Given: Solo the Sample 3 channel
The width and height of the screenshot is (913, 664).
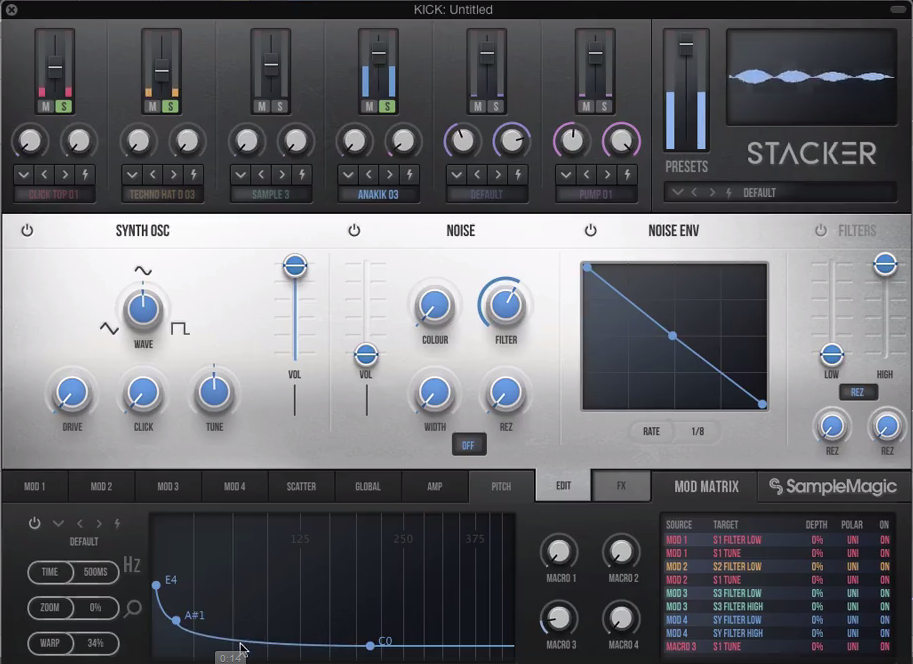Looking at the screenshot, I should tap(279, 107).
